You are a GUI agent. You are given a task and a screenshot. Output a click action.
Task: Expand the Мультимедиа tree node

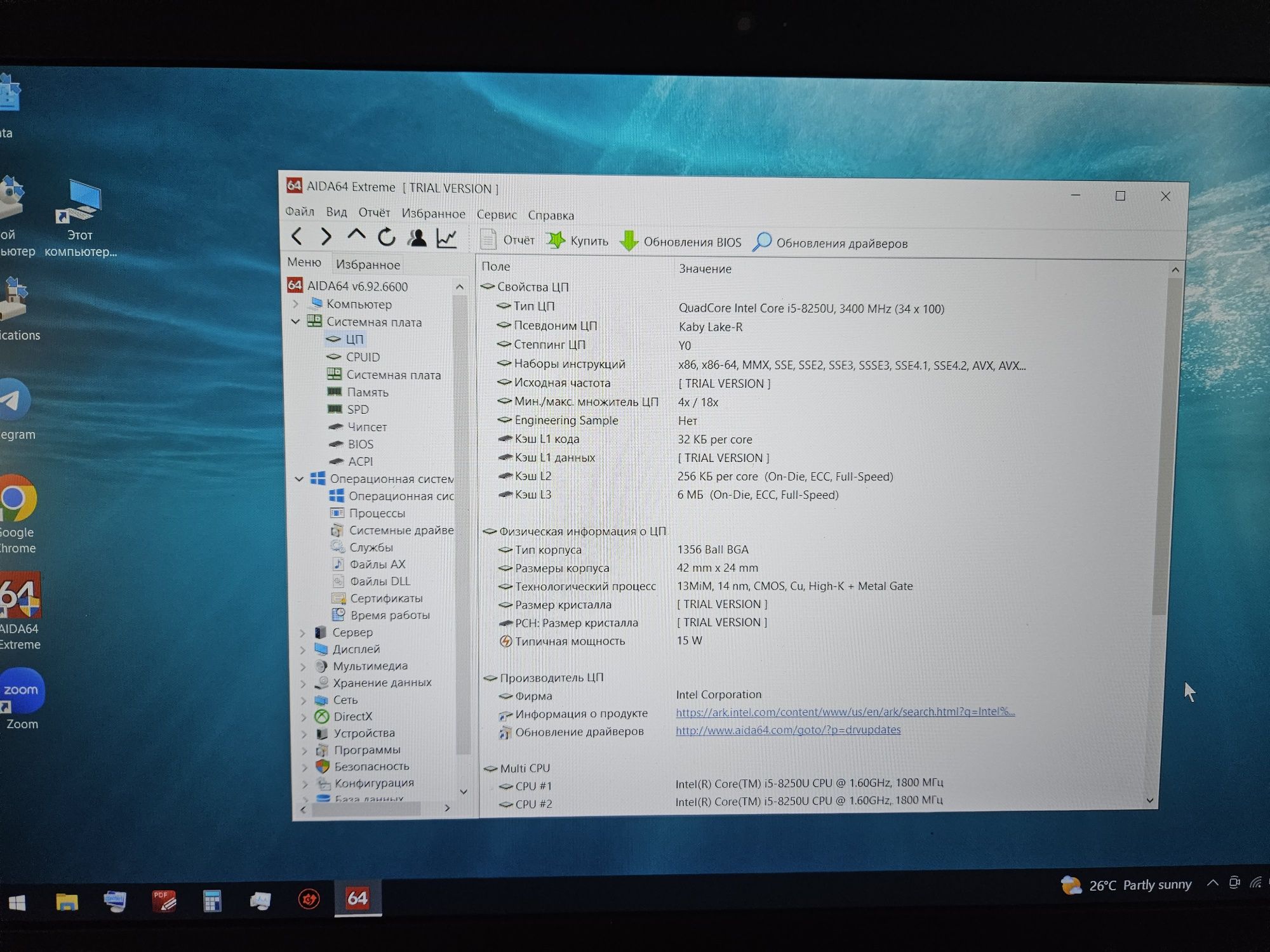click(x=303, y=666)
